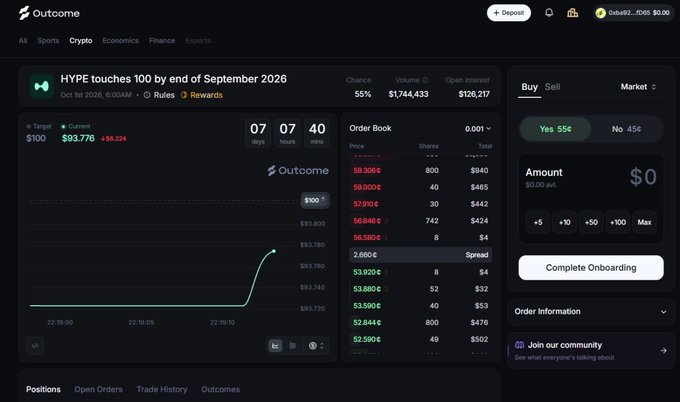
Task: Click the chart's current price endpoint dot
Action: point(274,251)
